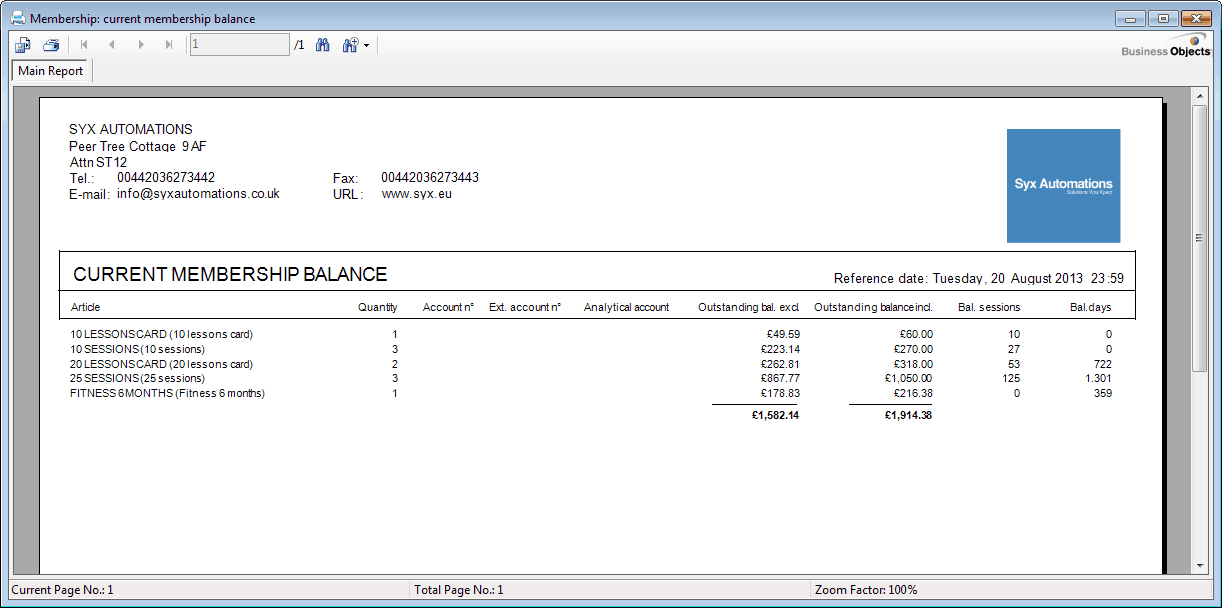
Task: Click the zoom binoculars-plus icon
Action: click(x=350, y=45)
